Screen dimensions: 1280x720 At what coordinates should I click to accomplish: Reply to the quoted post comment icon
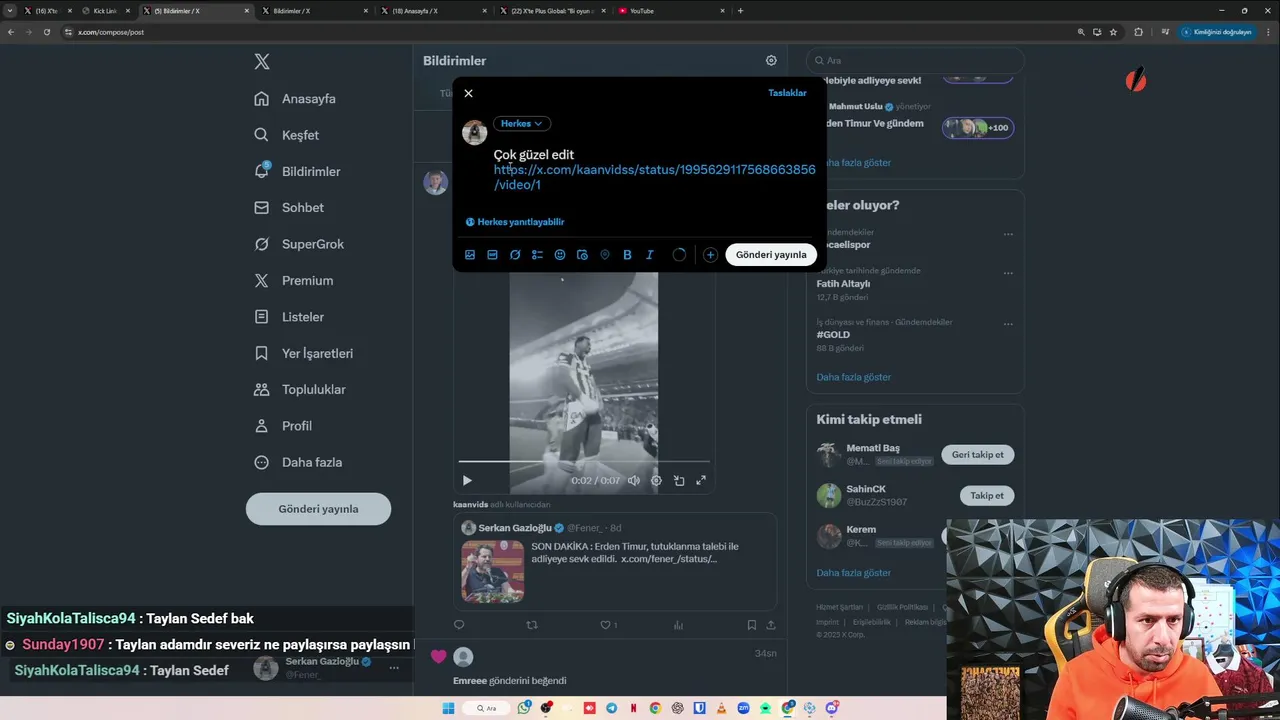coord(459,625)
